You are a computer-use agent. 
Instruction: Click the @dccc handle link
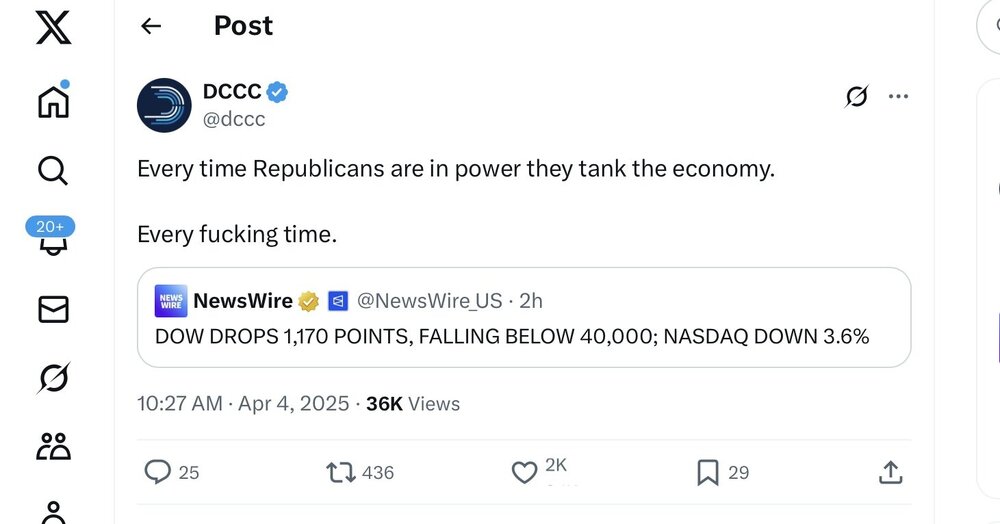(x=234, y=120)
